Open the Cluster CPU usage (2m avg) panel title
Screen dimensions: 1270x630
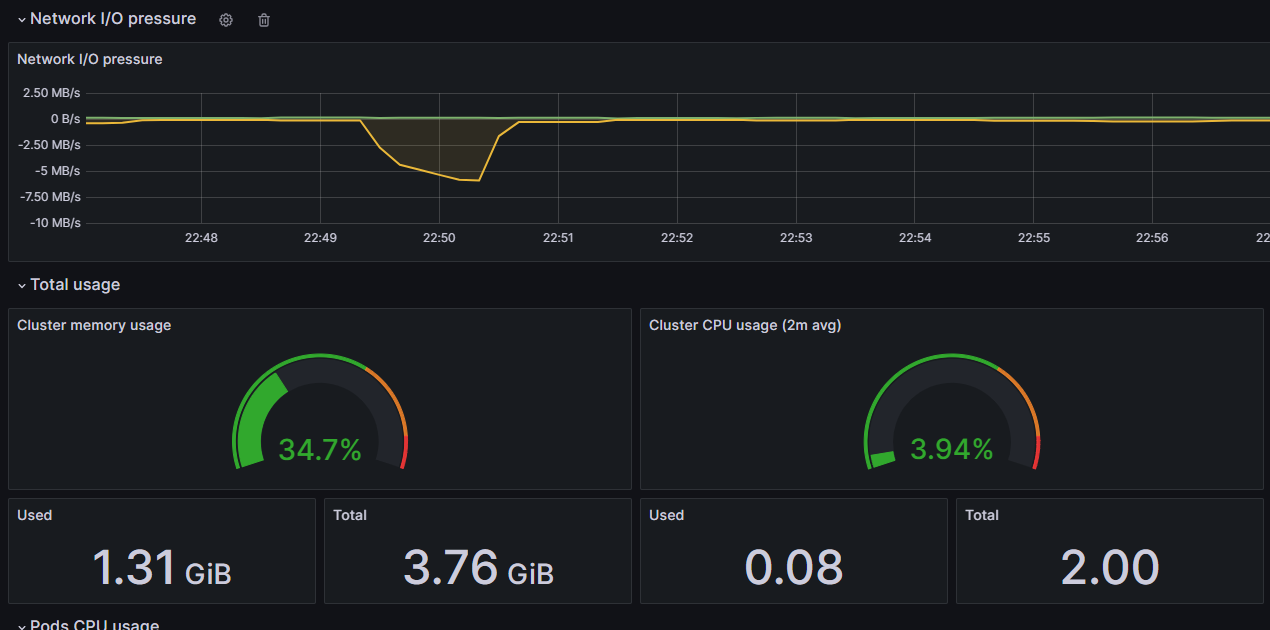(745, 325)
